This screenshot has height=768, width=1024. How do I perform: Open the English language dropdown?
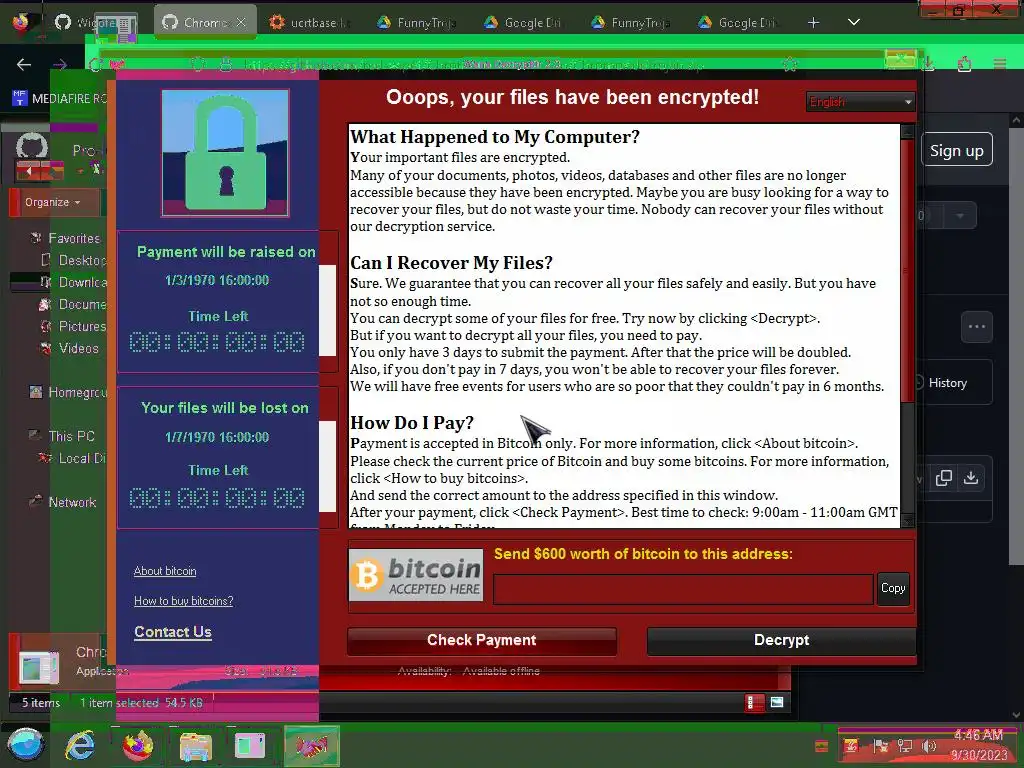point(860,102)
